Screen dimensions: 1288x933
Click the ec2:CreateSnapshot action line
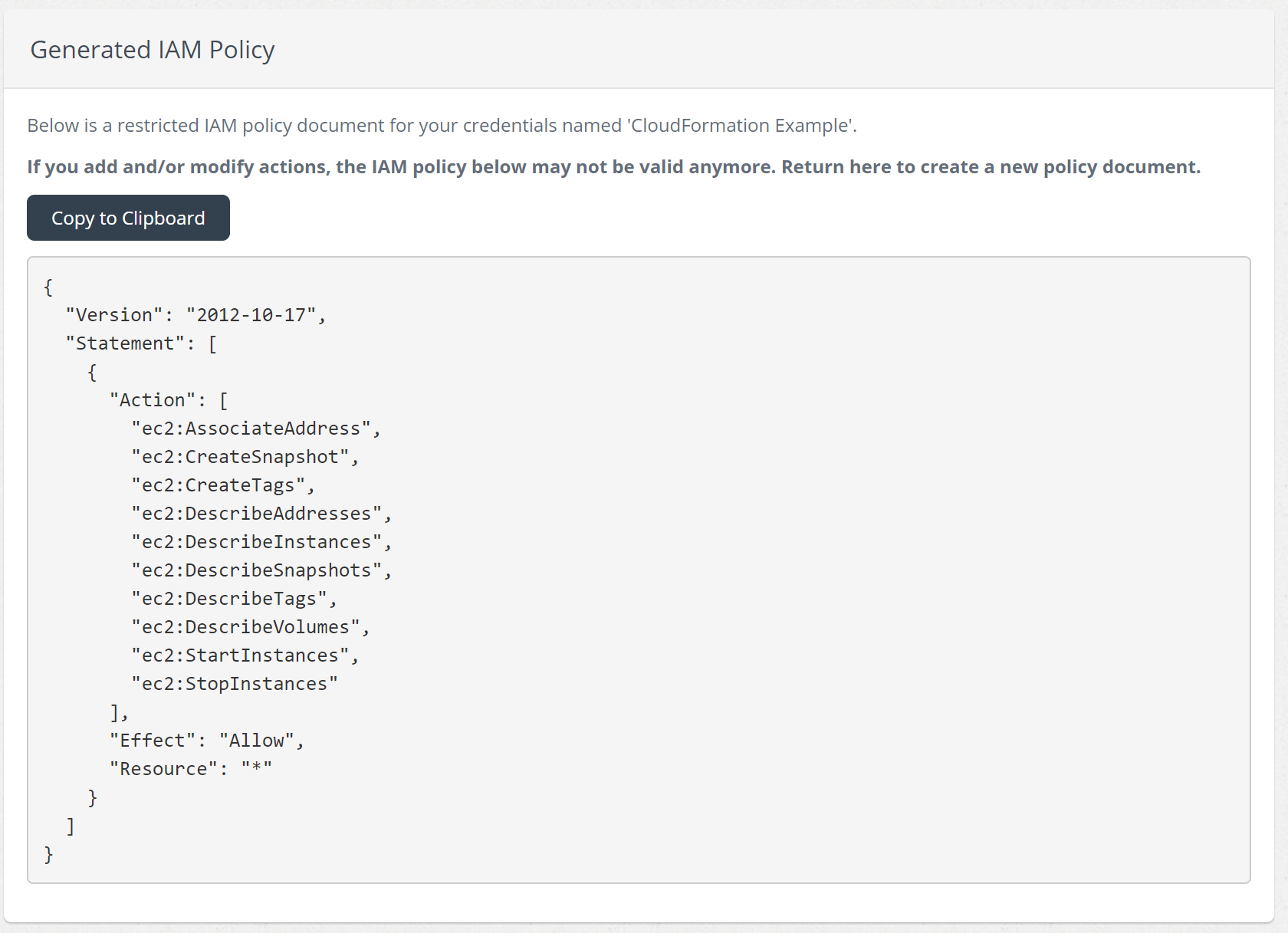[245, 456]
